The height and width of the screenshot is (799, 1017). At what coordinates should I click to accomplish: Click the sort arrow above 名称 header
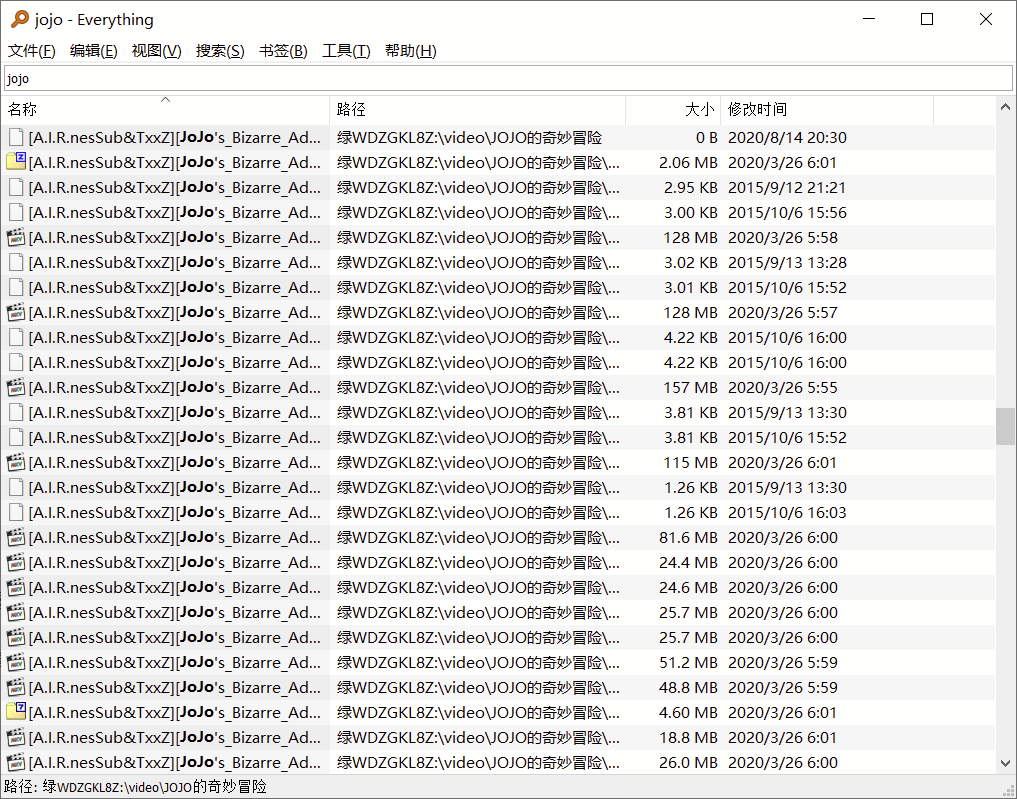pyautogui.click(x=165, y=99)
